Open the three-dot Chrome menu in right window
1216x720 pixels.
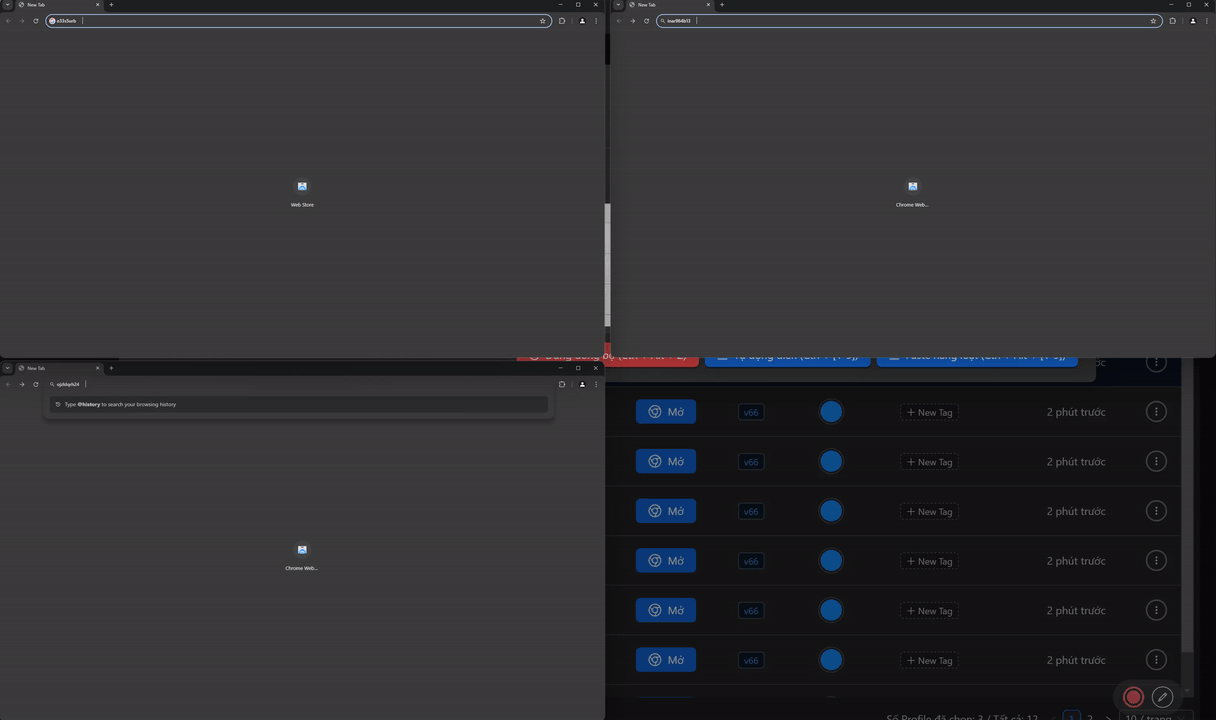(1207, 20)
